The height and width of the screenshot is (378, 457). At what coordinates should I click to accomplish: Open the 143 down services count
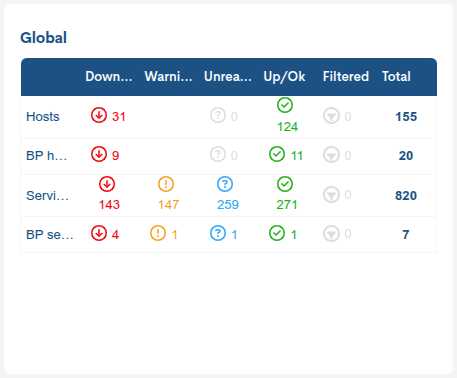coord(109,204)
